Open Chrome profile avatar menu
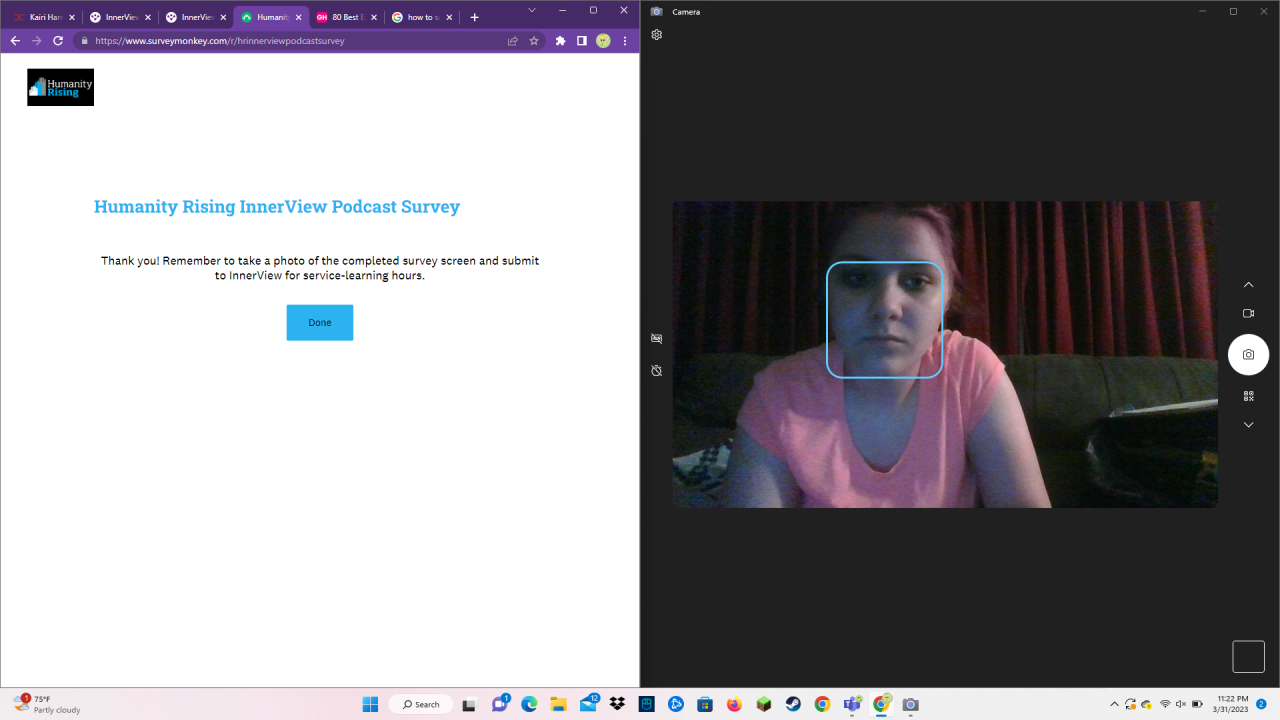Image resolution: width=1280 pixels, height=720 pixels. pos(603,41)
